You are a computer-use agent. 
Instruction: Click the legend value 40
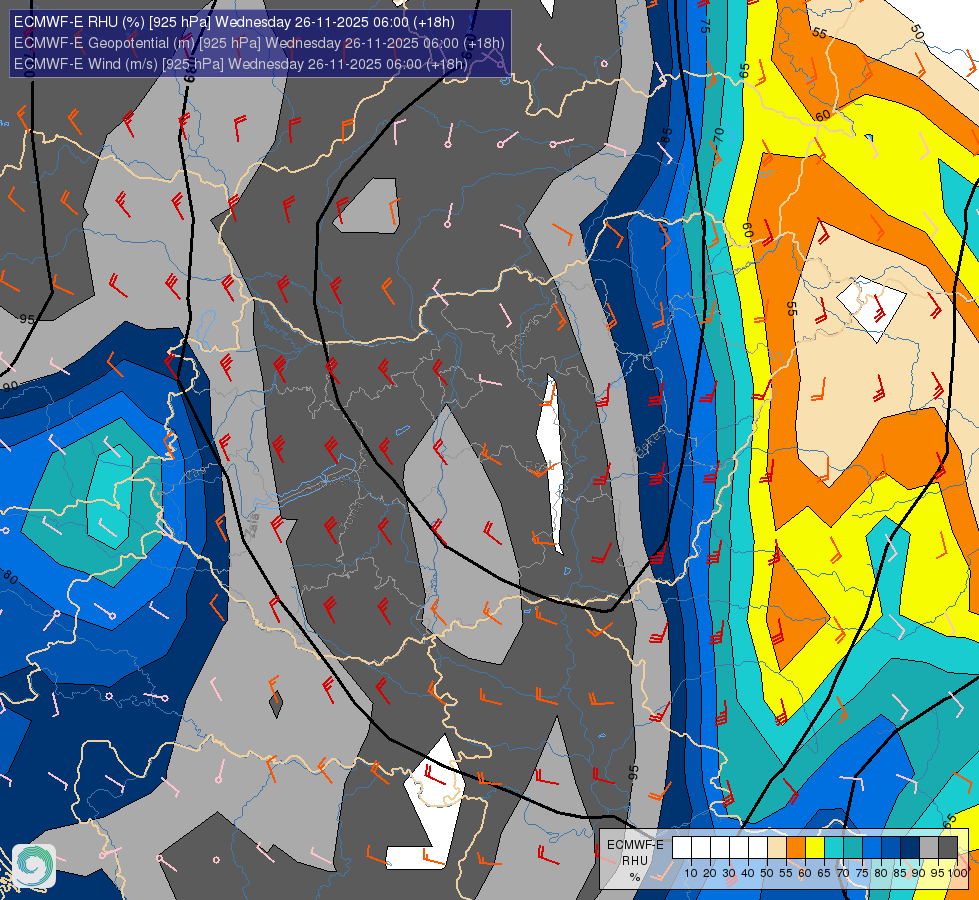(748, 873)
